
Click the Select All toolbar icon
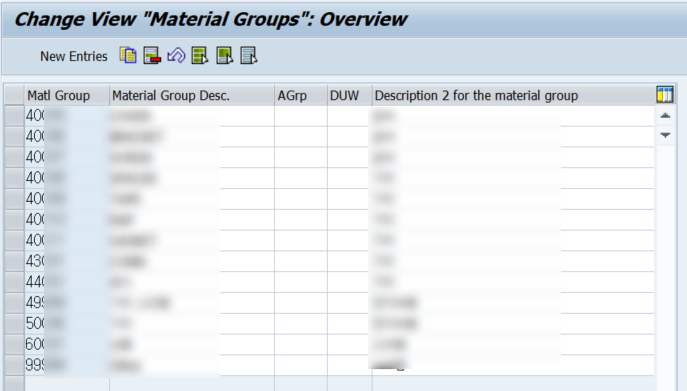point(200,56)
